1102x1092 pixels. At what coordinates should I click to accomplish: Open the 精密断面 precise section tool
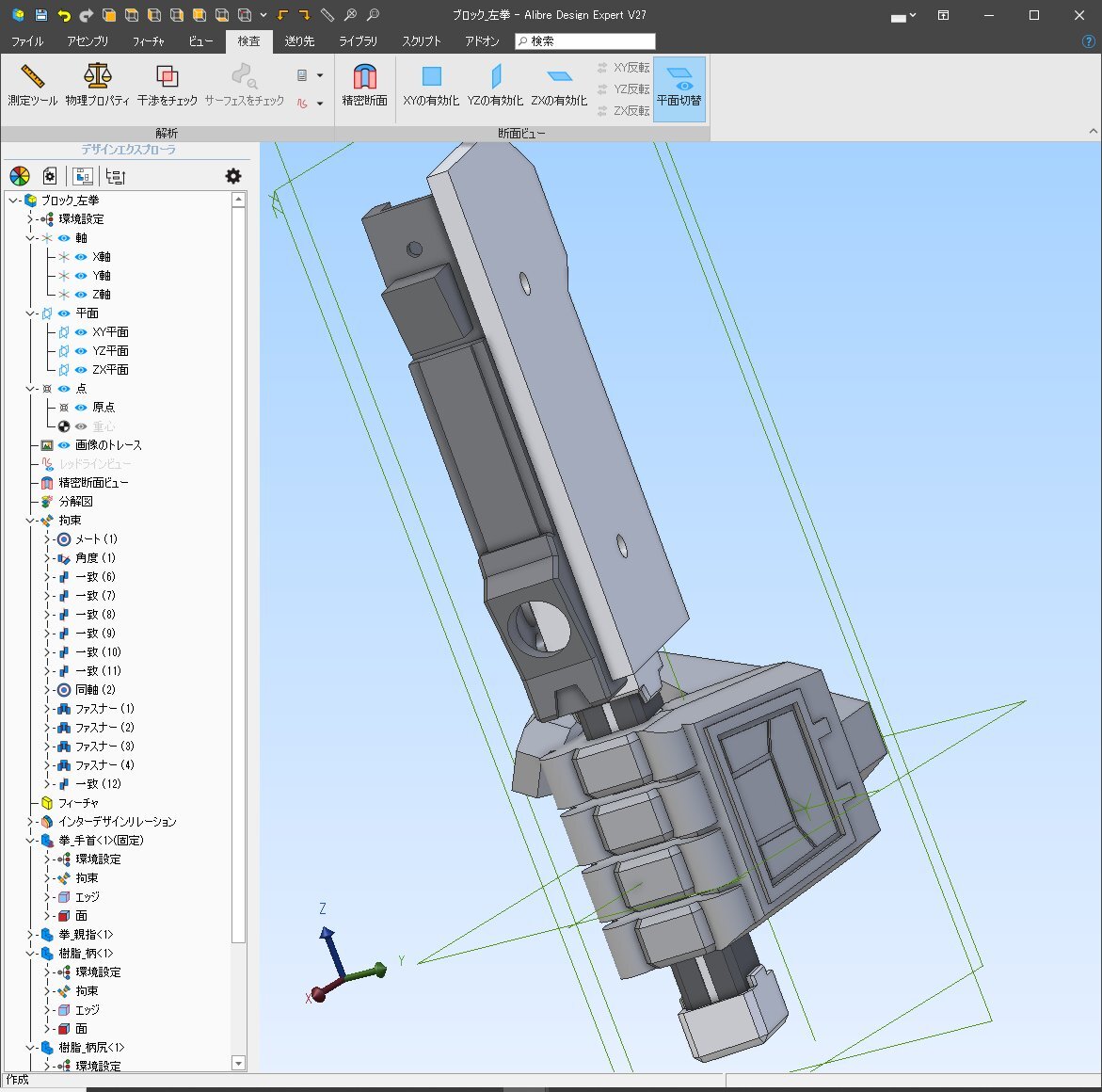(x=364, y=84)
